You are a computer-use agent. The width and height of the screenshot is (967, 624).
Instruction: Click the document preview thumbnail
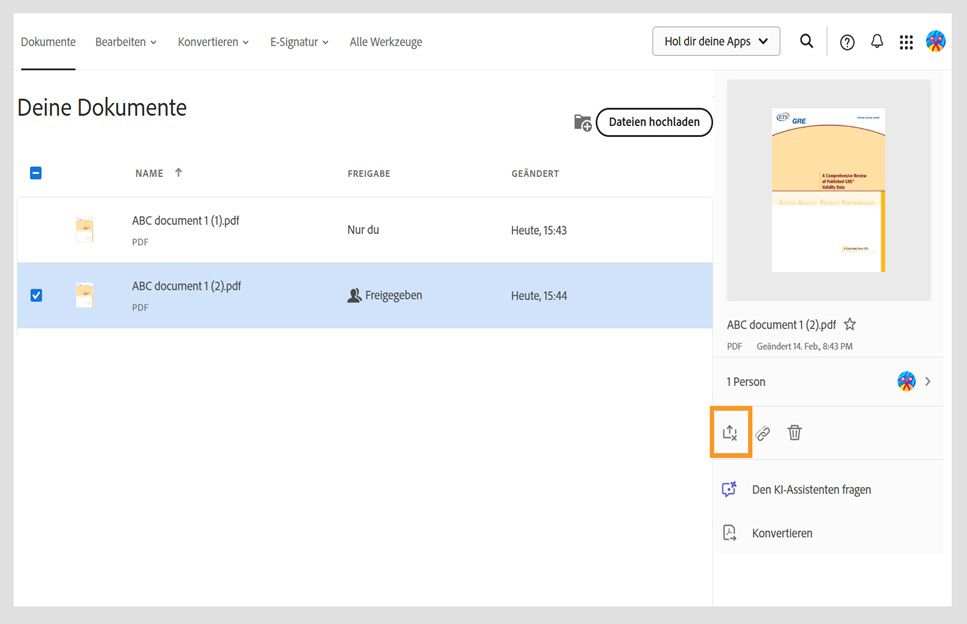(x=828, y=190)
